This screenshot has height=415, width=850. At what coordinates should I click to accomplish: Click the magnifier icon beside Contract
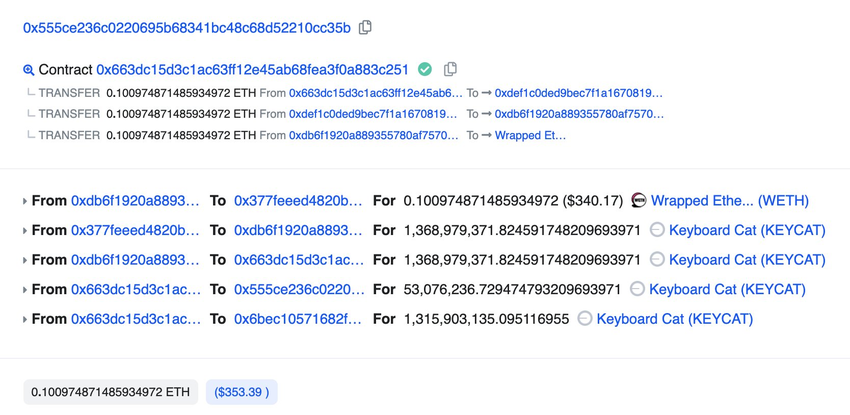coord(29,70)
